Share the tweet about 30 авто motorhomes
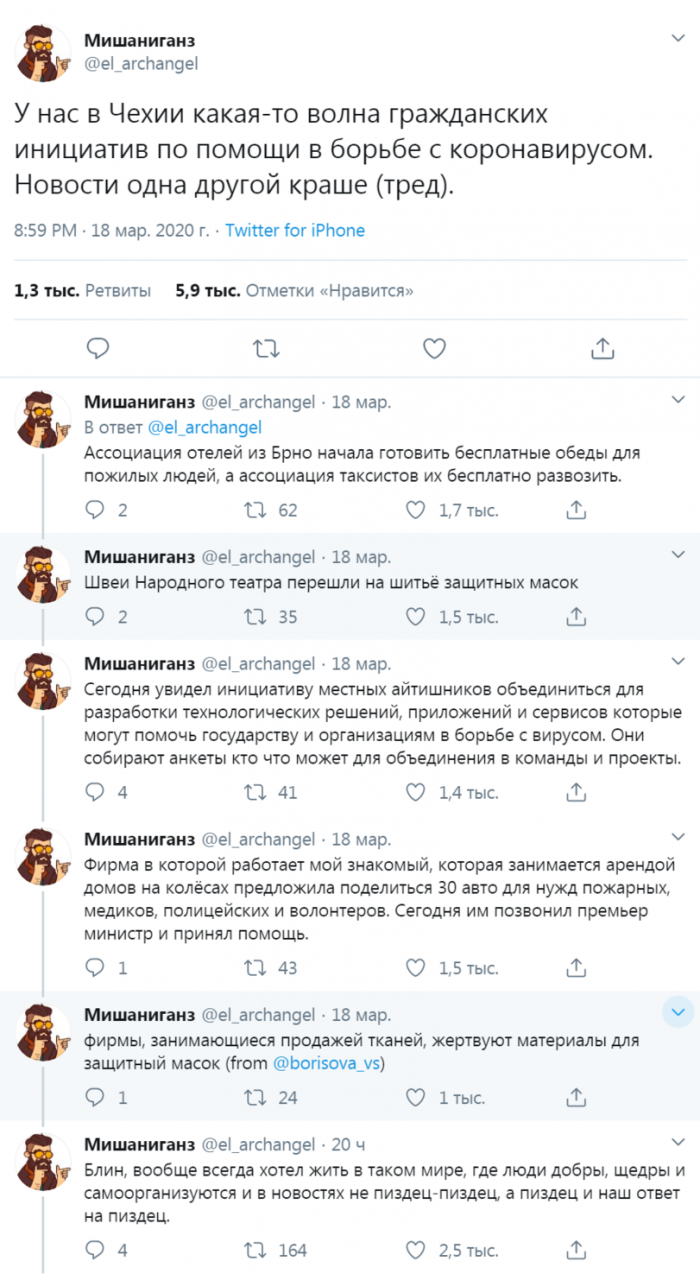Image resolution: width=700 pixels, height=1274 pixels. click(576, 968)
